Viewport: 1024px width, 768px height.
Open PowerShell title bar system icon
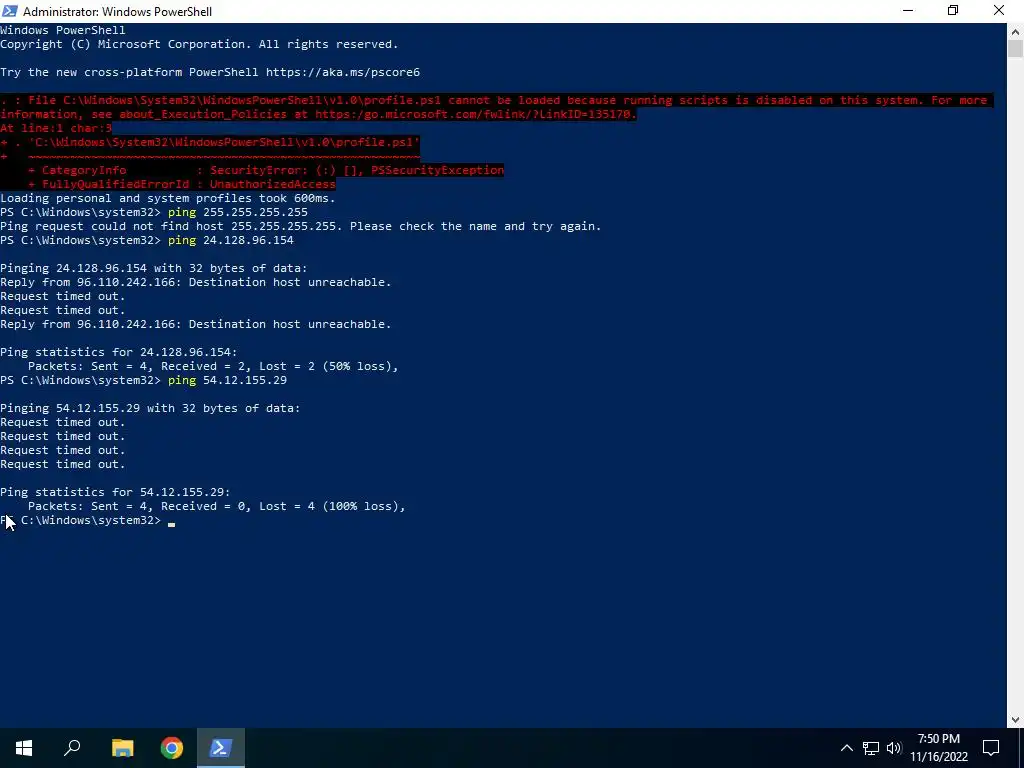coord(10,11)
